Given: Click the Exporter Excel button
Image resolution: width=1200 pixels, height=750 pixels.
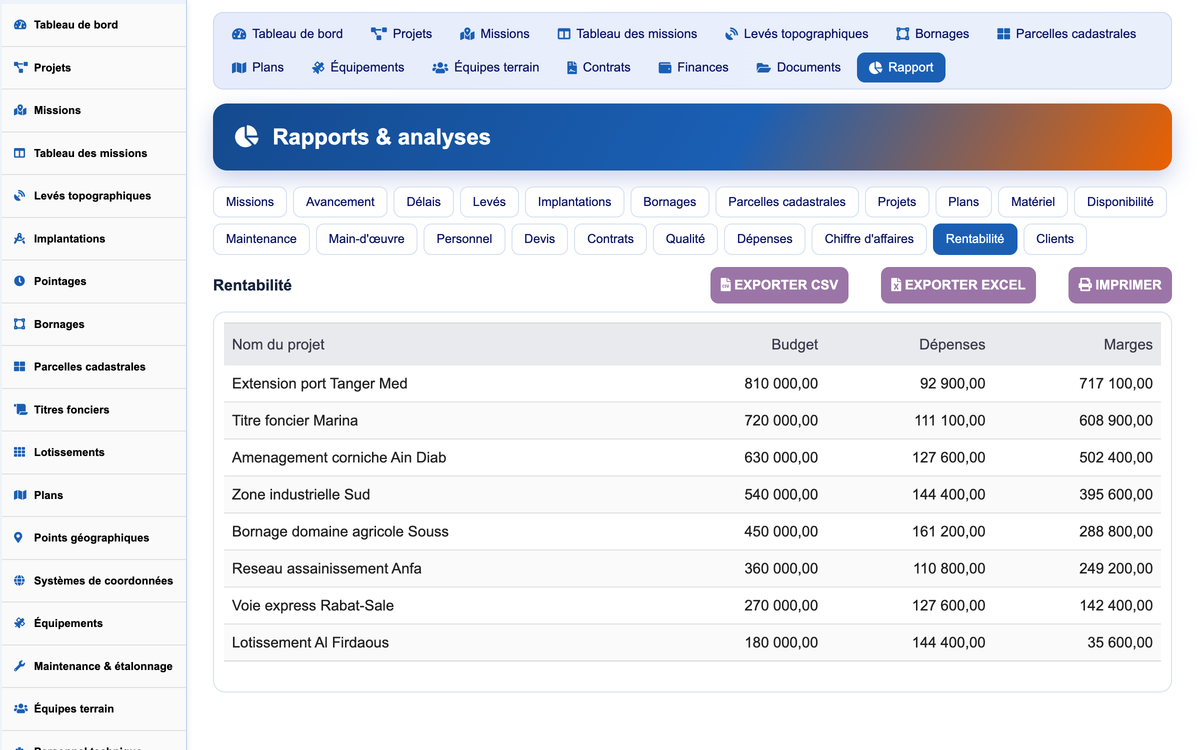Looking at the screenshot, I should tap(958, 285).
